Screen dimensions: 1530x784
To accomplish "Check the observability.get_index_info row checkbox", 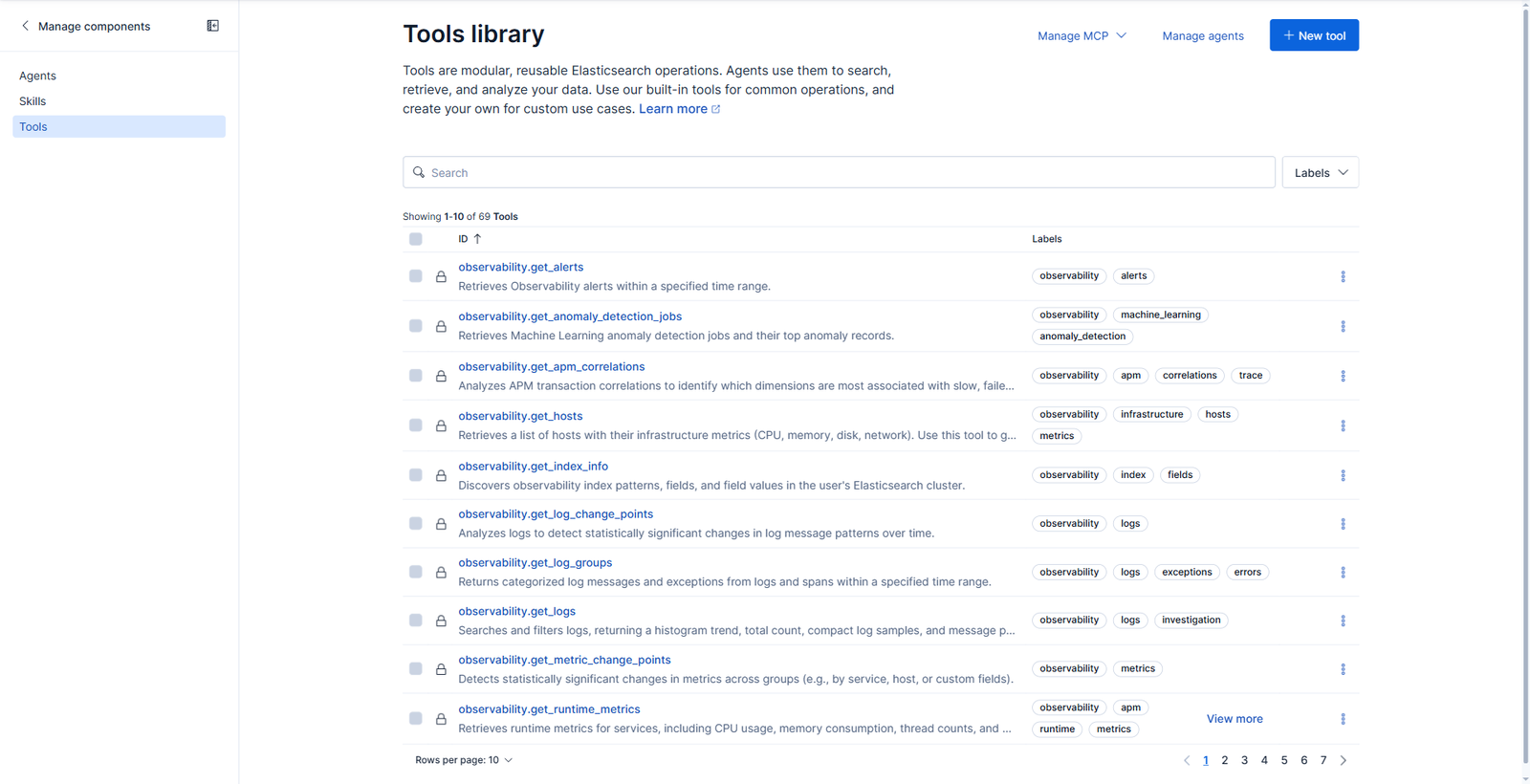I will (x=416, y=475).
